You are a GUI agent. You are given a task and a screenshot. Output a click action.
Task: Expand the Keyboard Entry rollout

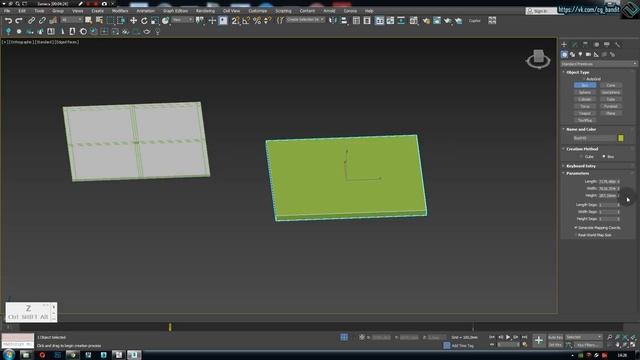point(581,166)
